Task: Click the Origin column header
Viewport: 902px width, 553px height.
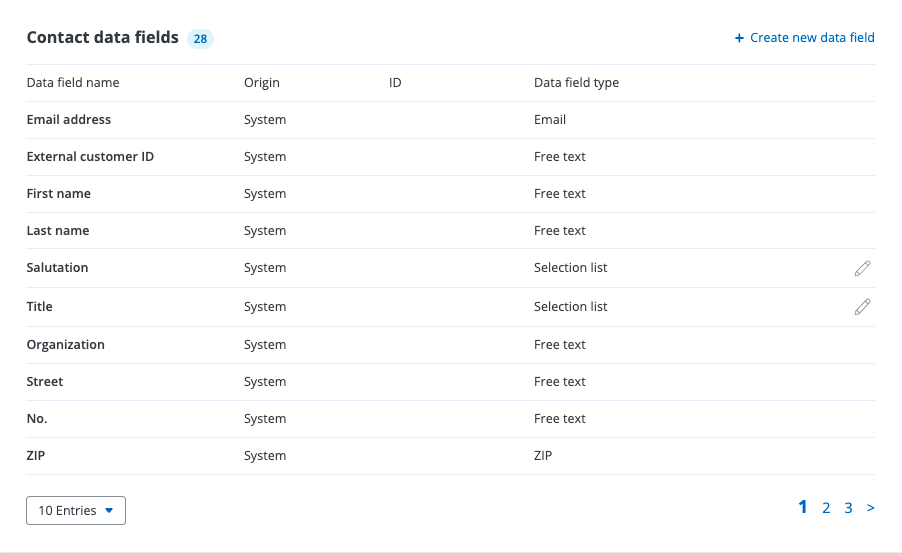Action: tap(262, 83)
